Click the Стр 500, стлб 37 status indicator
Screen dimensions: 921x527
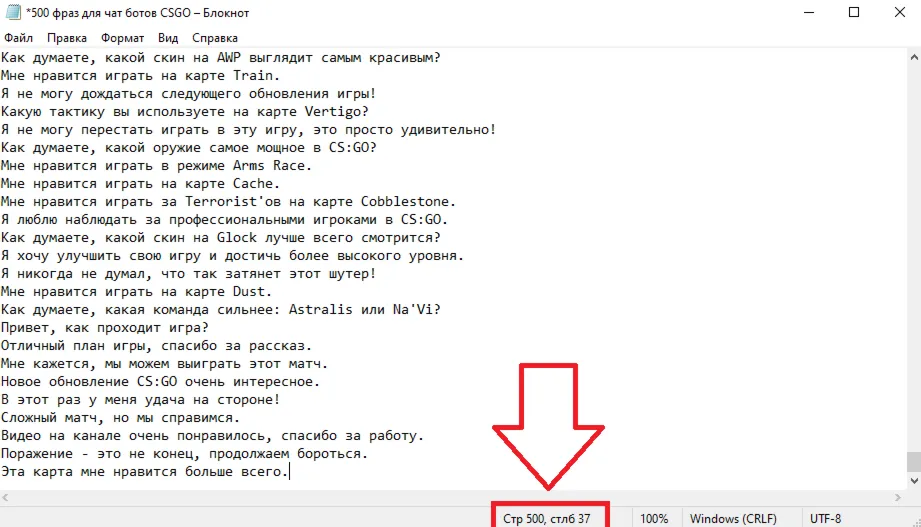click(x=546, y=519)
